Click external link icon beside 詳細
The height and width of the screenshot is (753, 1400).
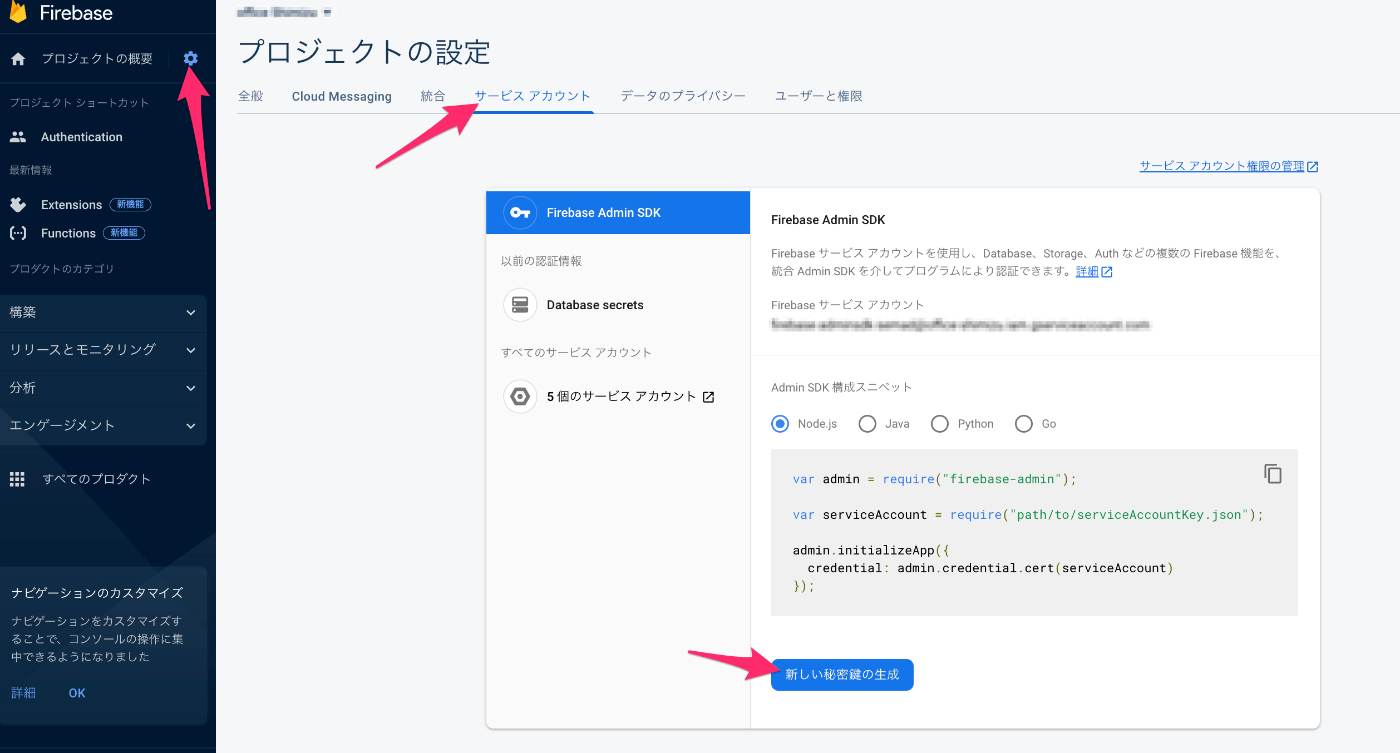1107,272
